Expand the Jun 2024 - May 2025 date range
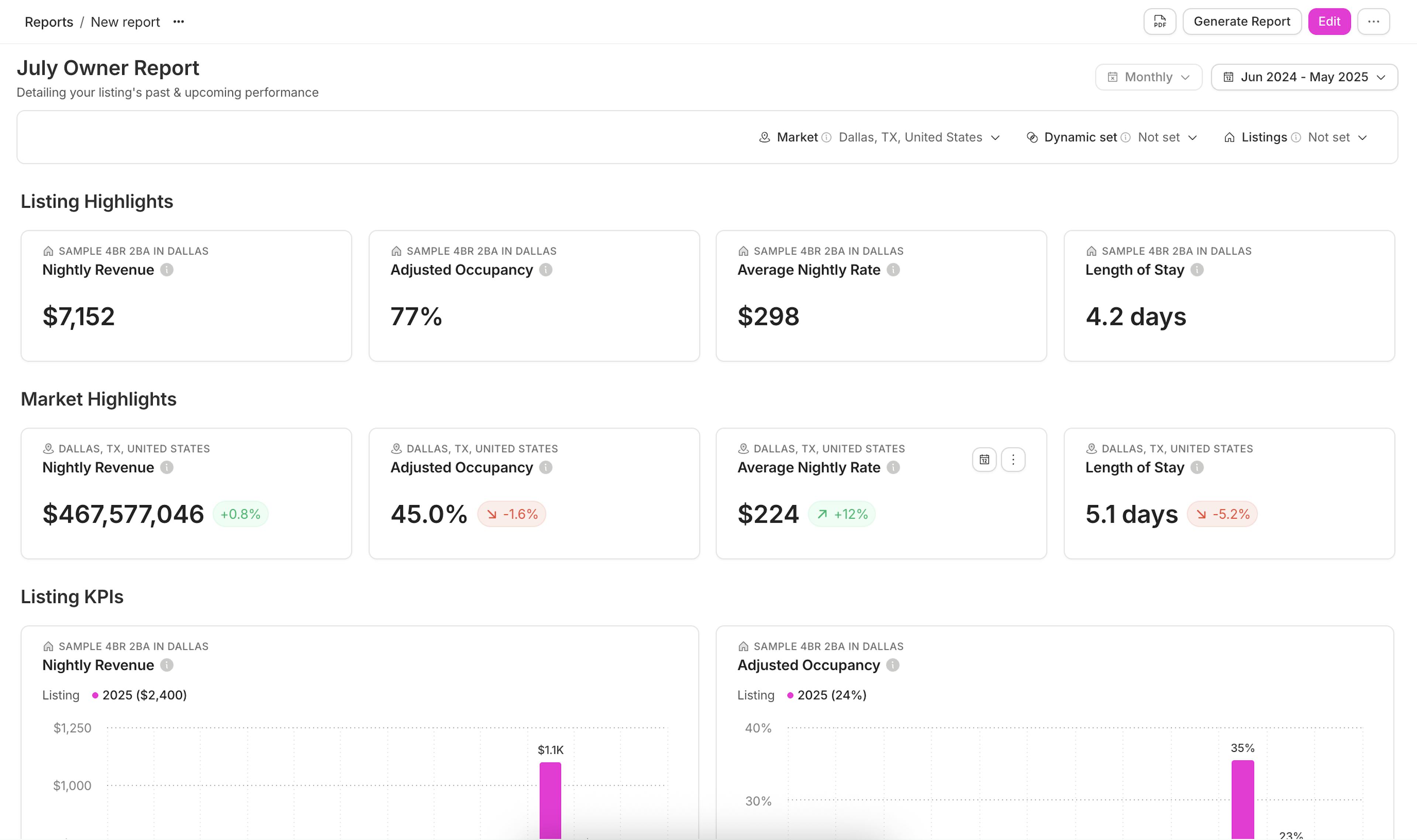This screenshot has width=1417, height=840. point(1304,77)
